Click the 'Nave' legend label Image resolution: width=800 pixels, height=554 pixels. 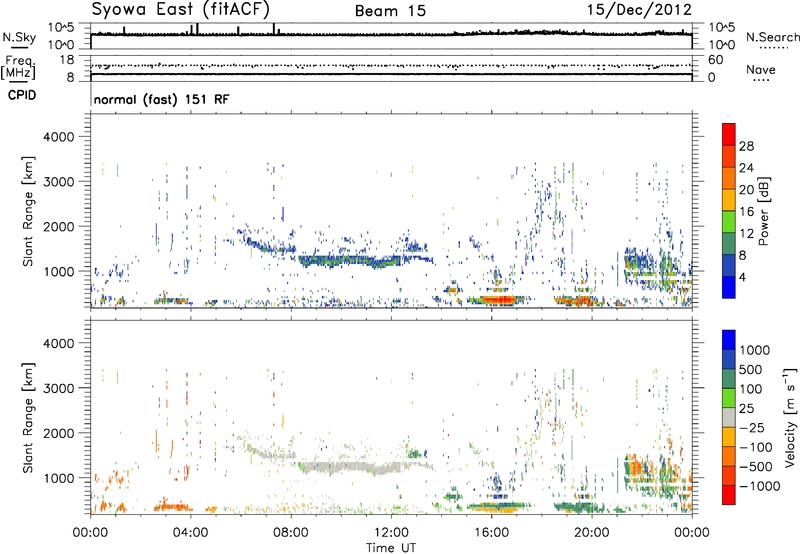click(761, 69)
